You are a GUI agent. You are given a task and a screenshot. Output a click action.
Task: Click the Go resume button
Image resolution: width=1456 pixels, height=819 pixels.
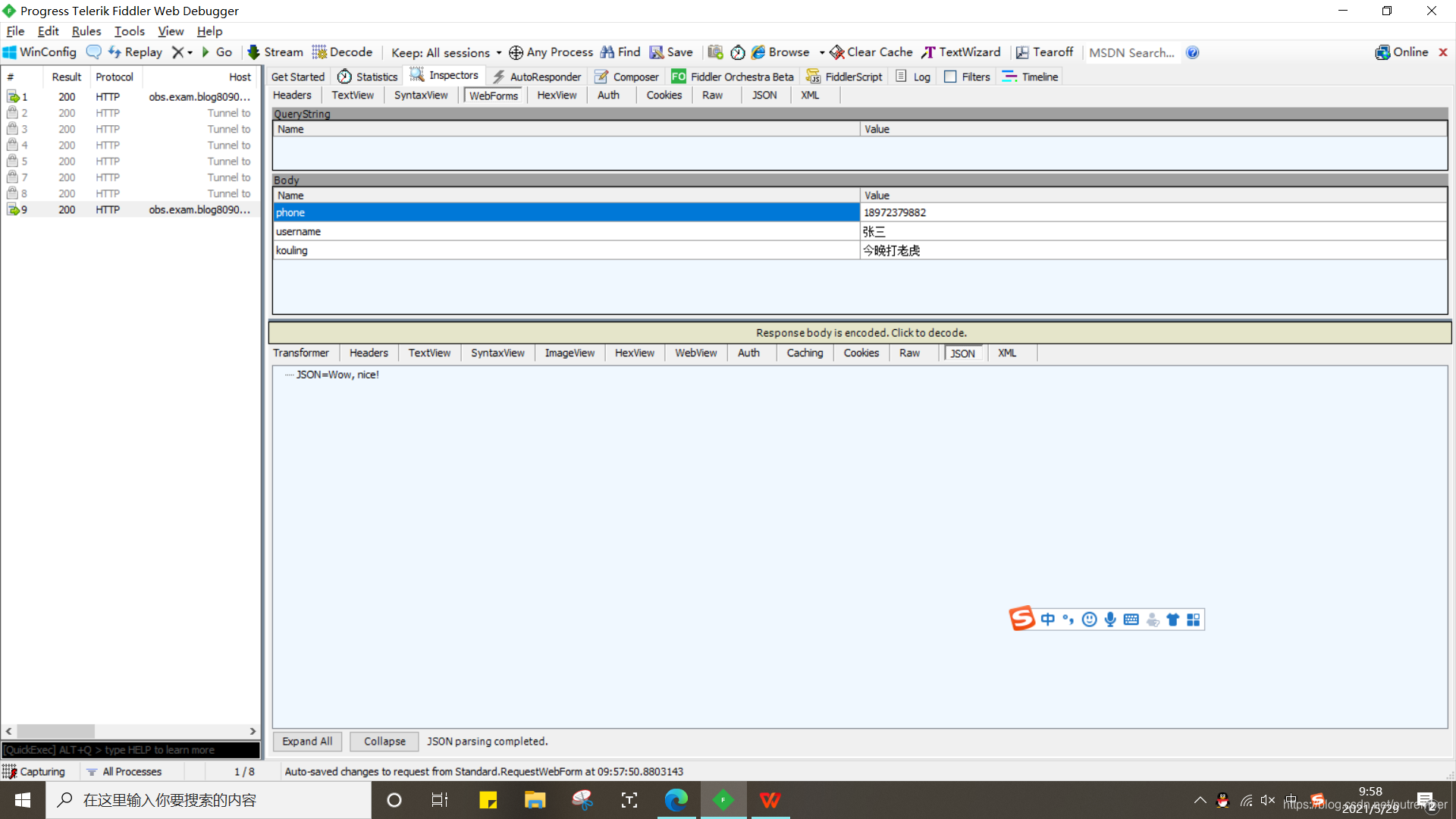point(217,52)
